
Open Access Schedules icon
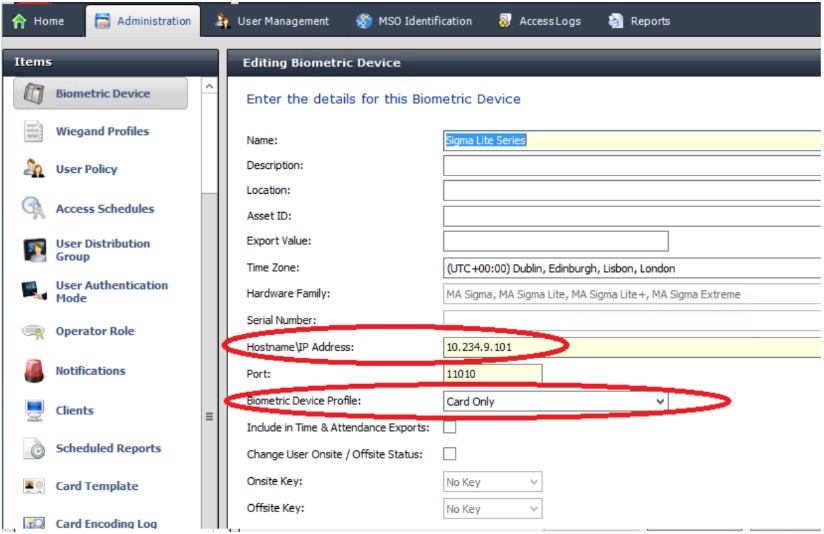tap(34, 209)
